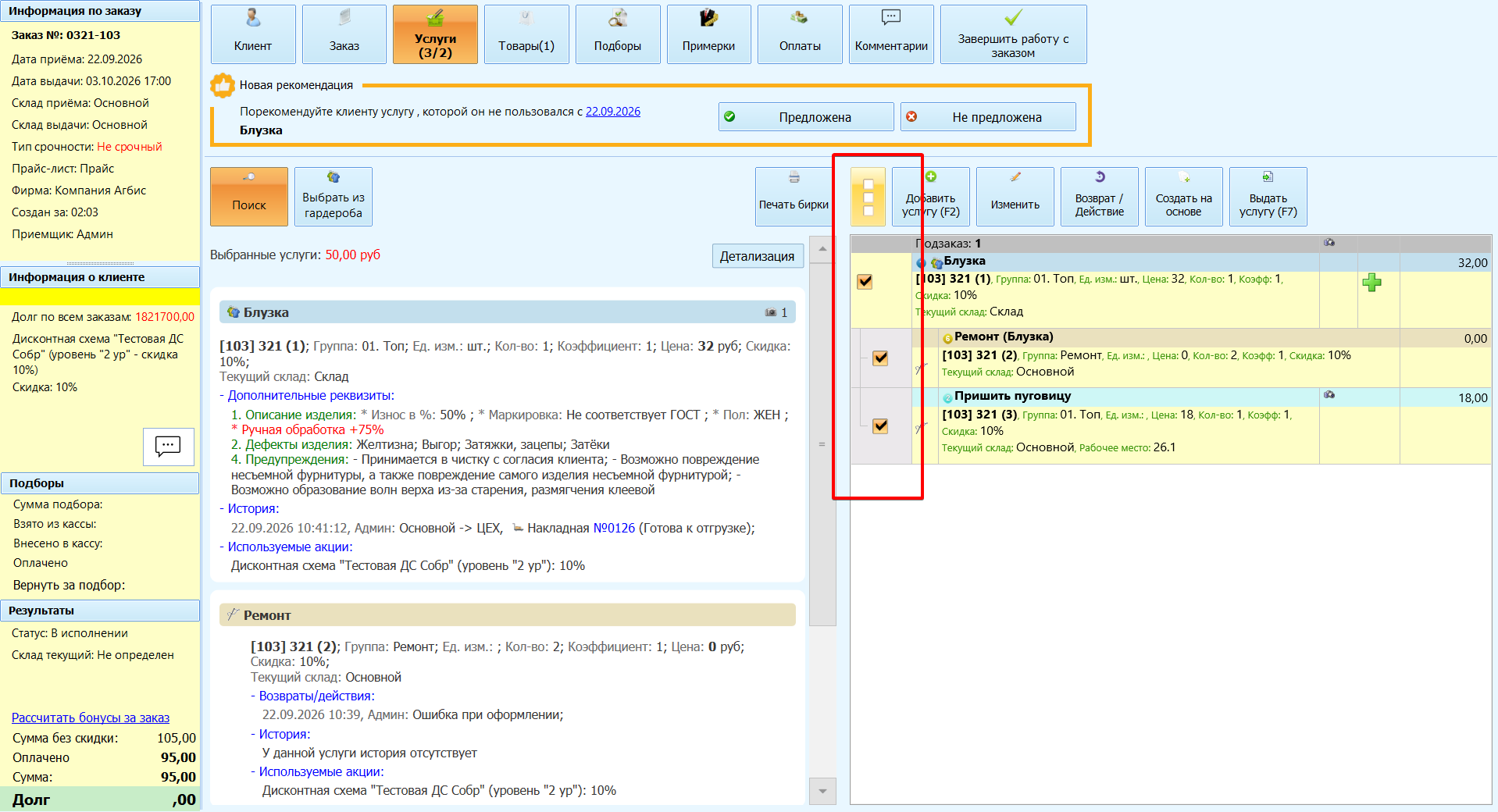
Task: Click the 18,00 amount in Пришить пуговицу row
Action: [1472, 398]
